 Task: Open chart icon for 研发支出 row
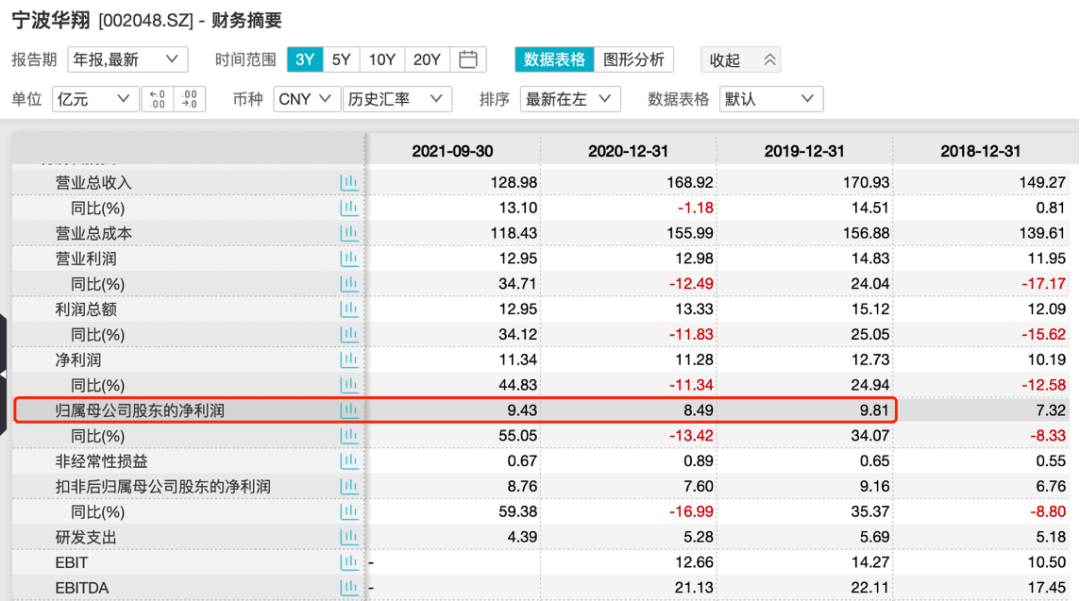349,537
